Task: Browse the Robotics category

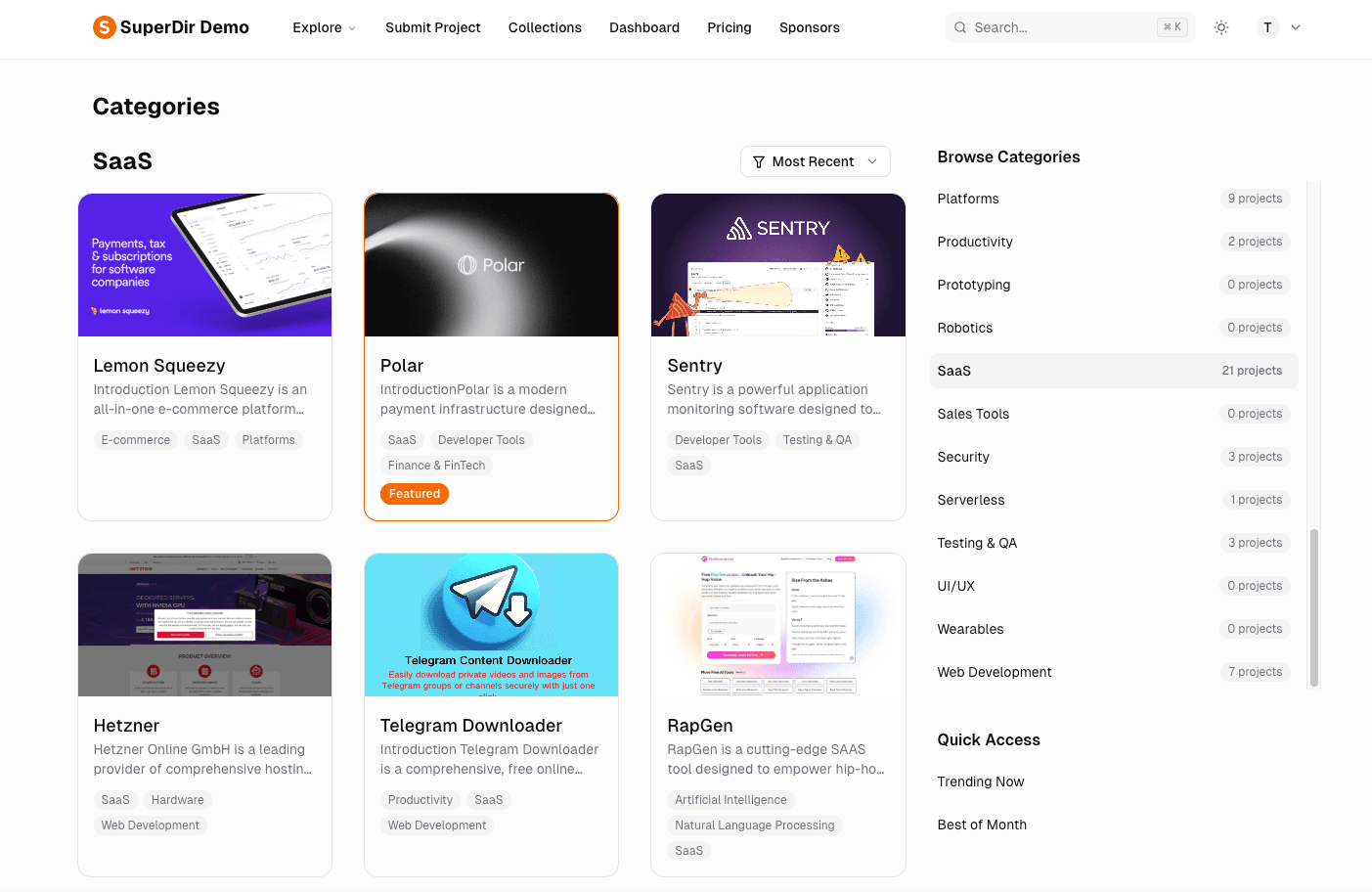Action: pyautogui.click(x=1114, y=328)
